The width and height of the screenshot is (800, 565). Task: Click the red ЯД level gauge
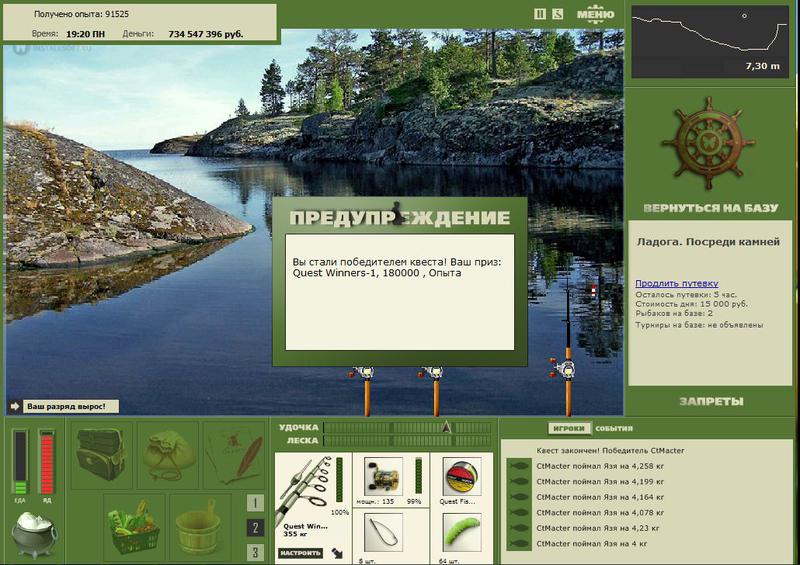(x=47, y=462)
